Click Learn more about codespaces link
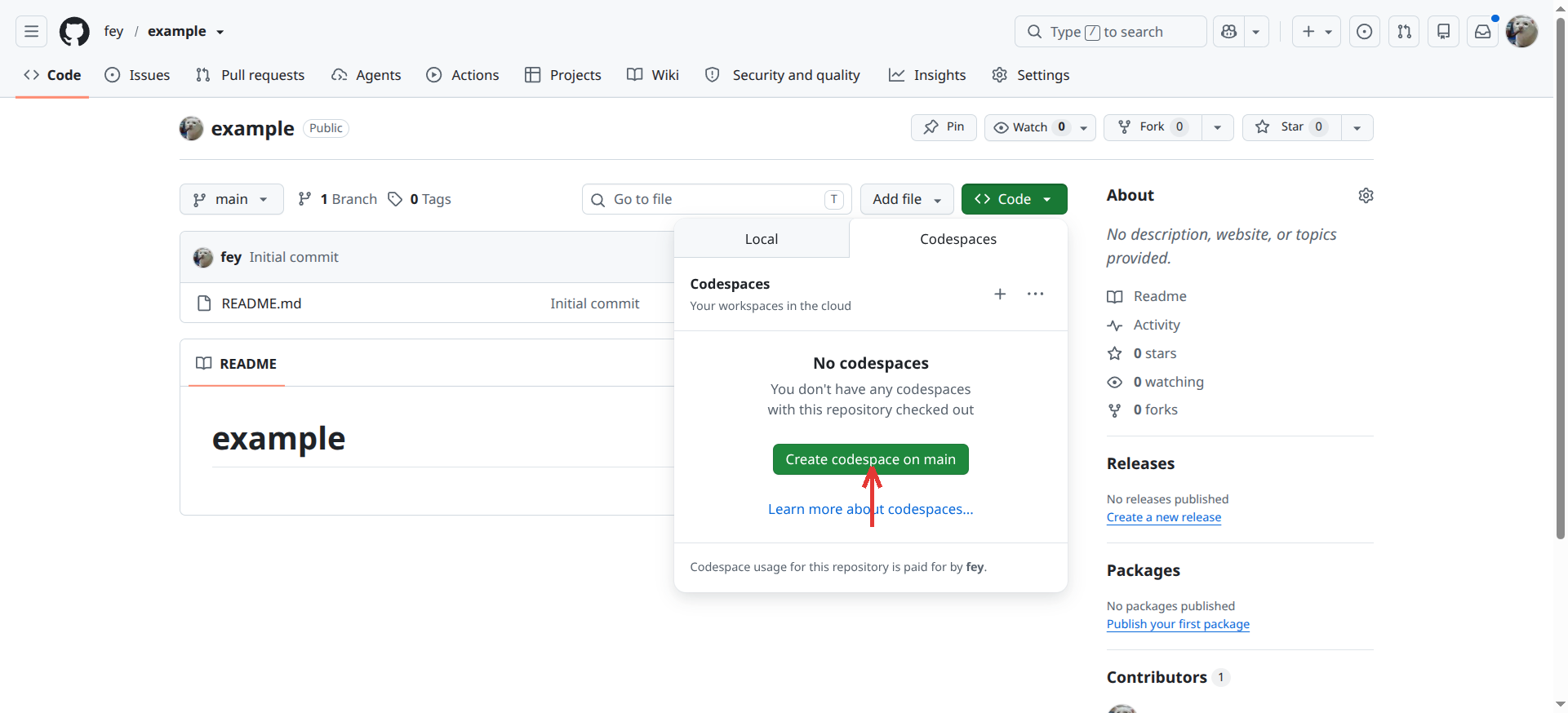The height and width of the screenshot is (713, 1568). (x=871, y=509)
